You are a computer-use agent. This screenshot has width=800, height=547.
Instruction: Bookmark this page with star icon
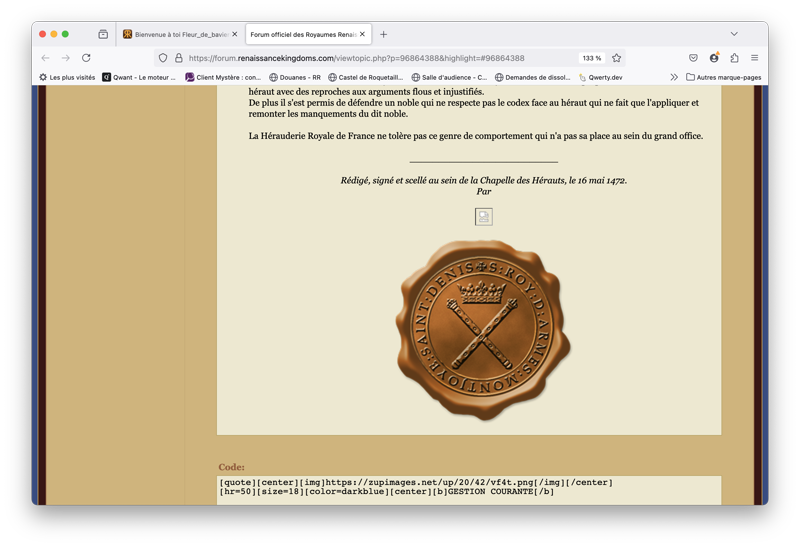pyautogui.click(x=616, y=58)
